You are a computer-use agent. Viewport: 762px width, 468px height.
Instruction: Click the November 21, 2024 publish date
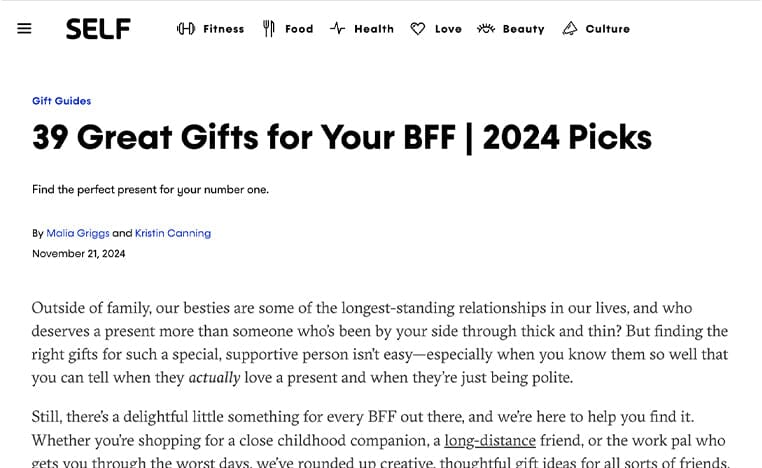pyautogui.click(x=79, y=254)
